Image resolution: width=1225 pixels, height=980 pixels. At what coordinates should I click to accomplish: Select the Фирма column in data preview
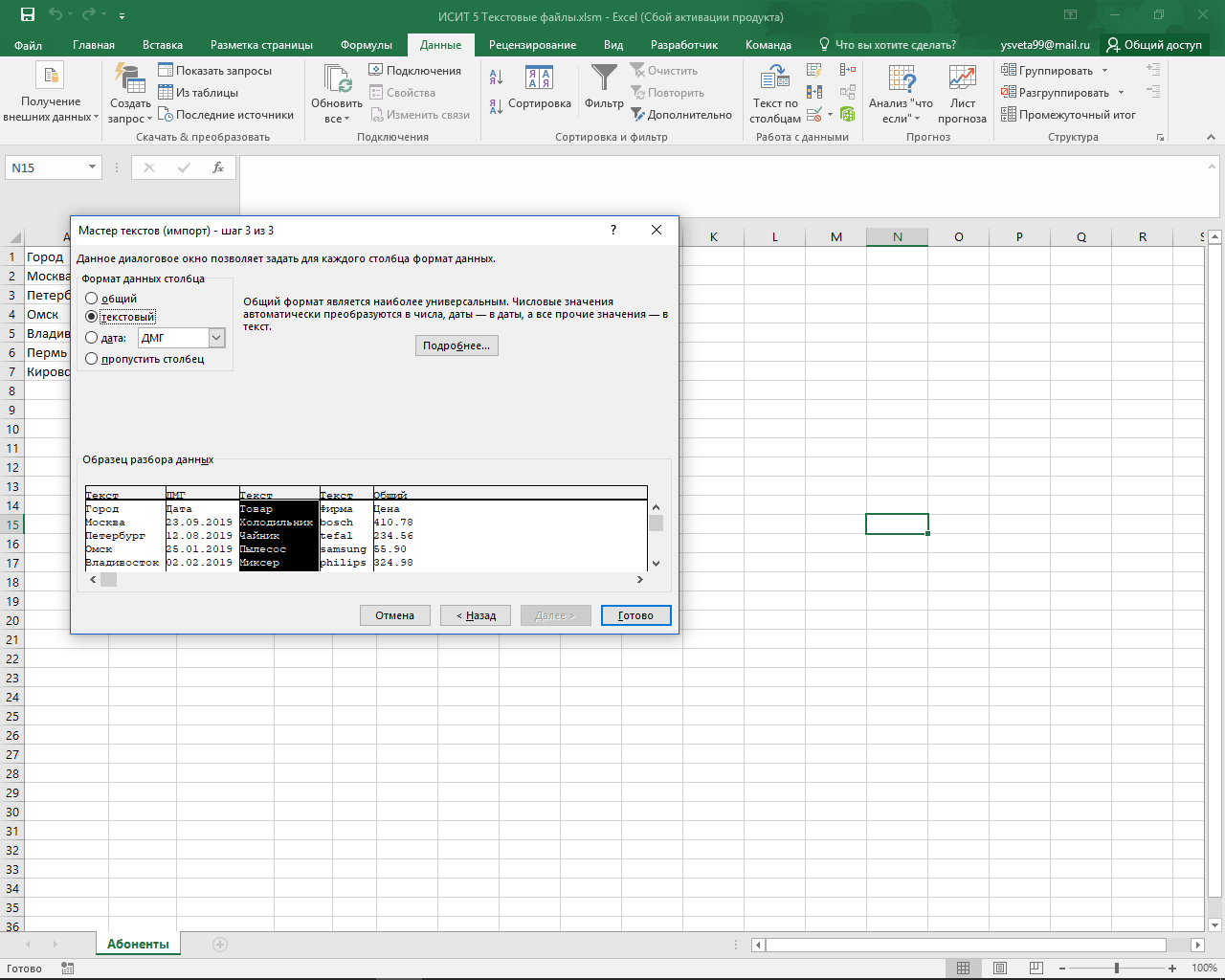click(x=345, y=529)
